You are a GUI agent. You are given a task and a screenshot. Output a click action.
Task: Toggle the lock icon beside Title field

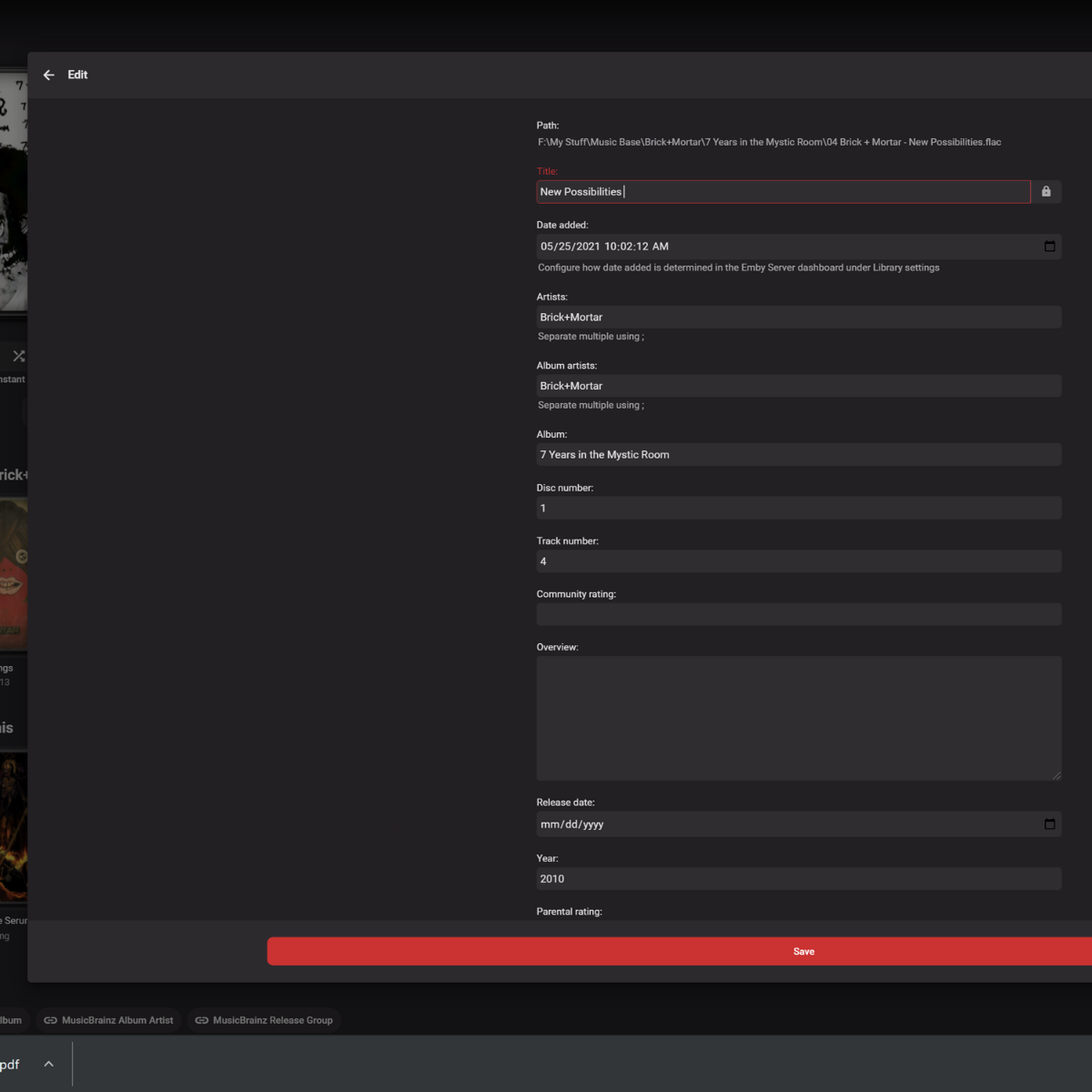point(1046,192)
